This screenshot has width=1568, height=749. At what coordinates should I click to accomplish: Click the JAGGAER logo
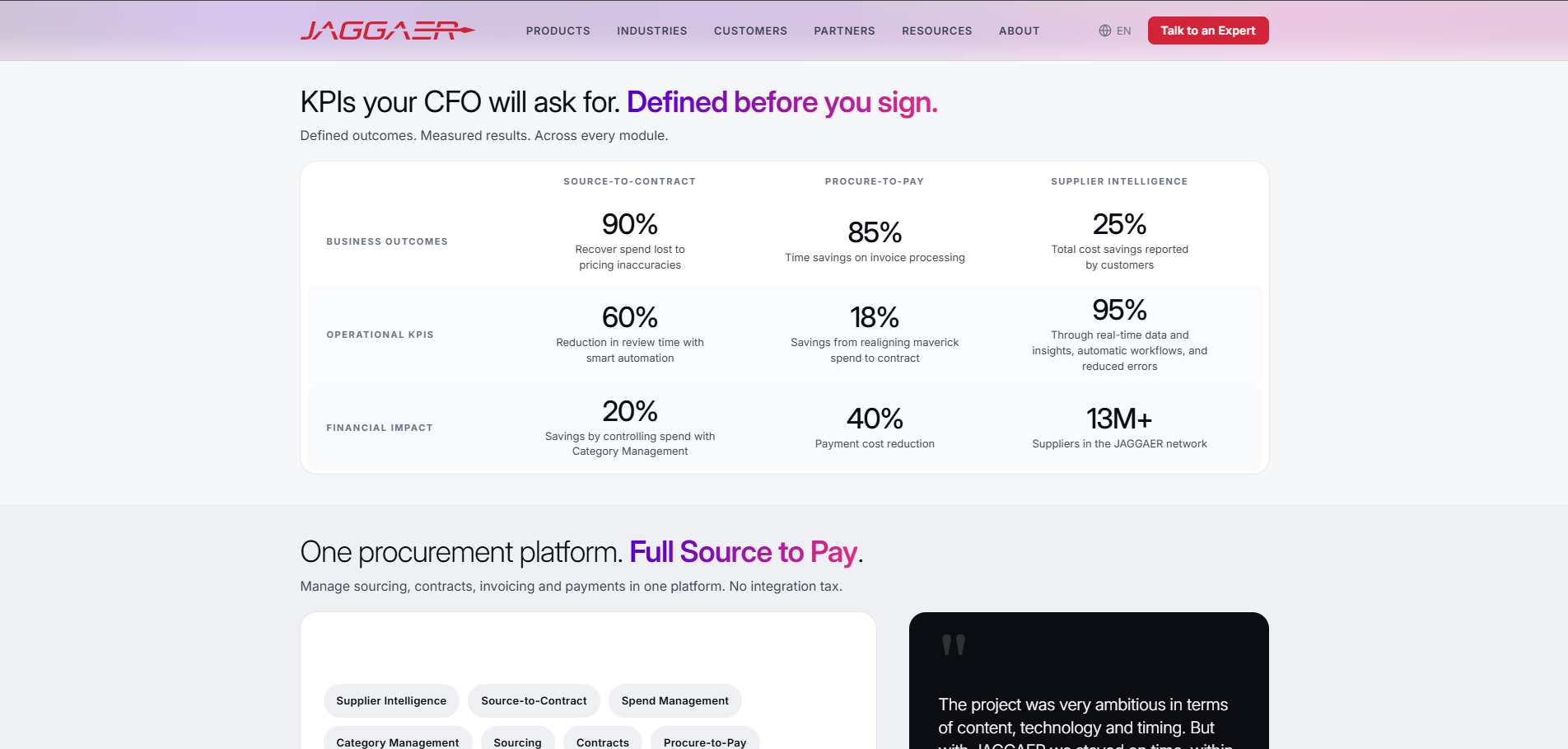(387, 30)
